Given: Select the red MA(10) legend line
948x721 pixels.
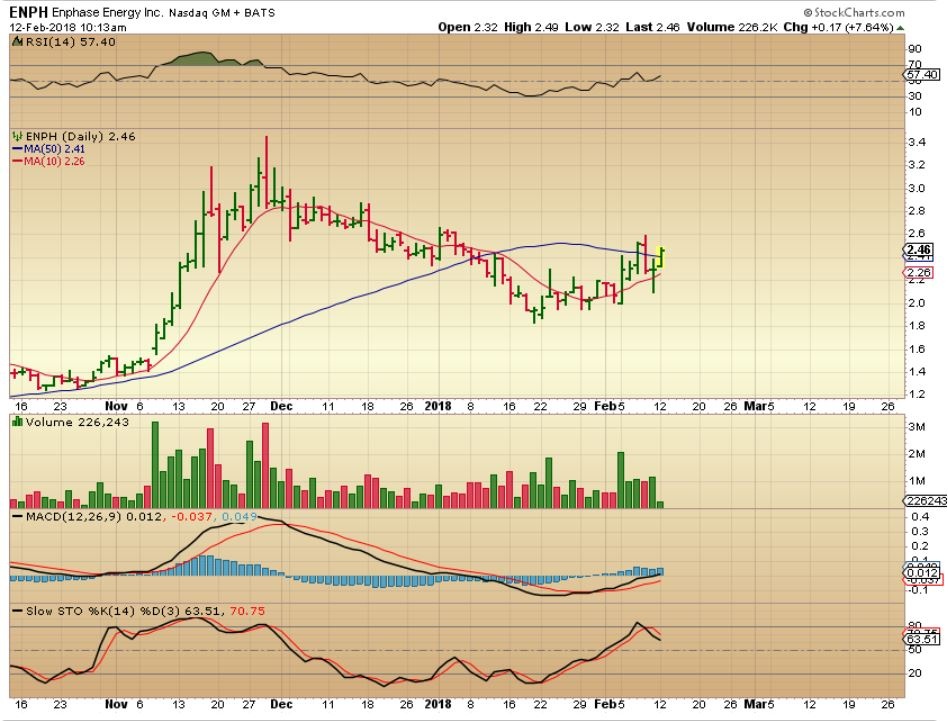Looking at the screenshot, I should [x=17, y=159].
